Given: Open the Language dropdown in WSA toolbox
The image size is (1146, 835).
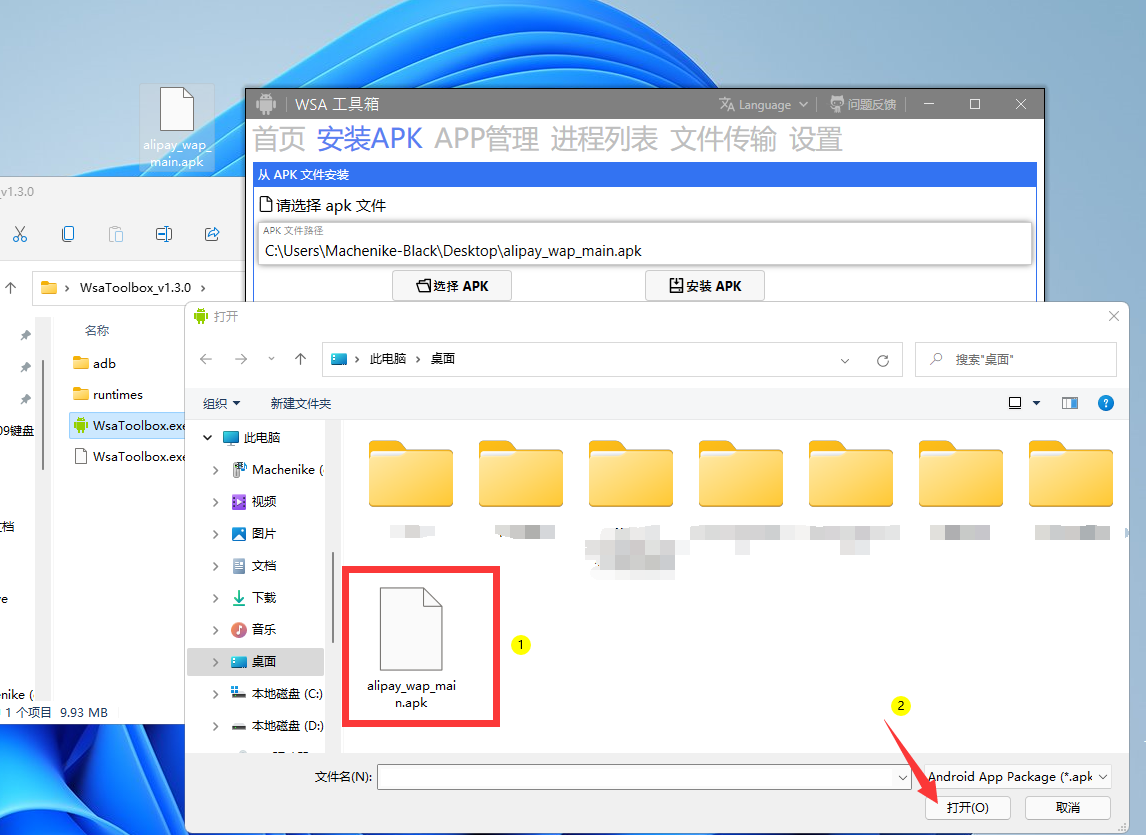Looking at the screenshot, I should coord(763,105).
